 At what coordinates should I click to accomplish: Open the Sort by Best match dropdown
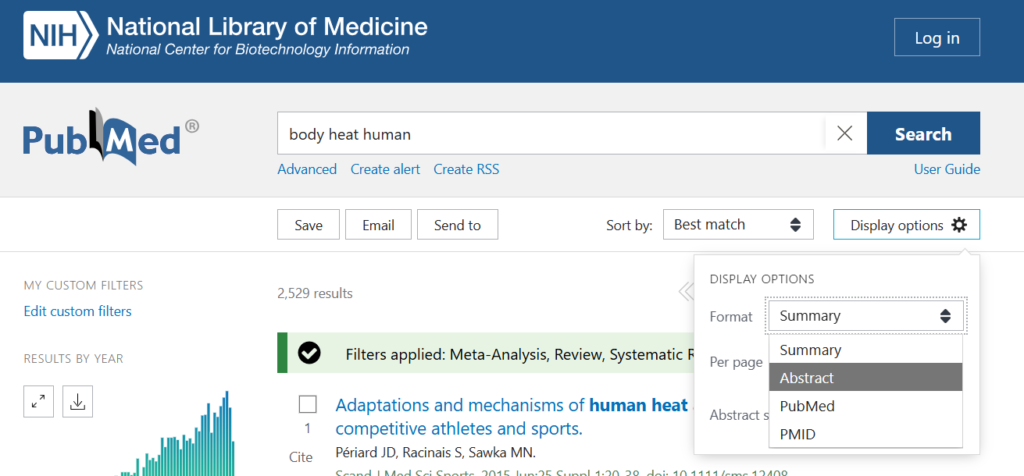[x=738, y=225]
